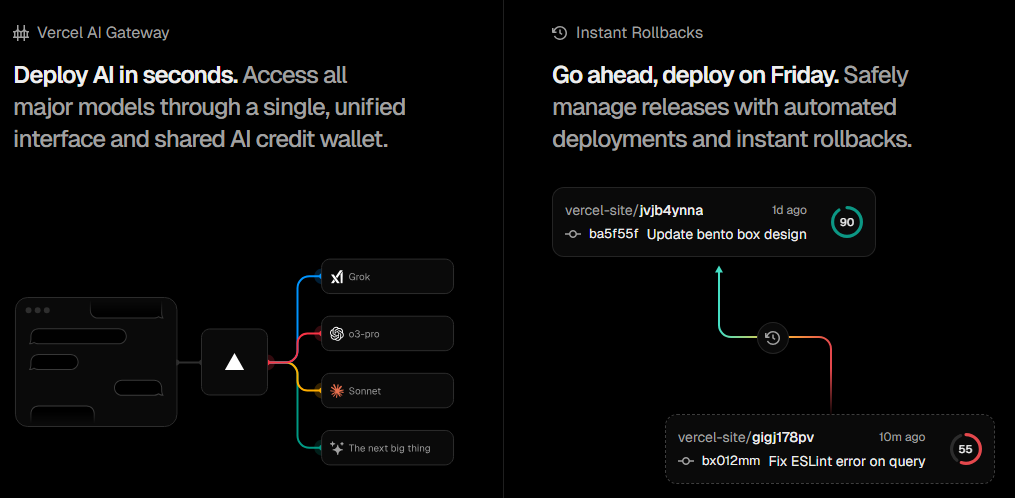Click the Vercel AI Gateway grid icon

21,33
